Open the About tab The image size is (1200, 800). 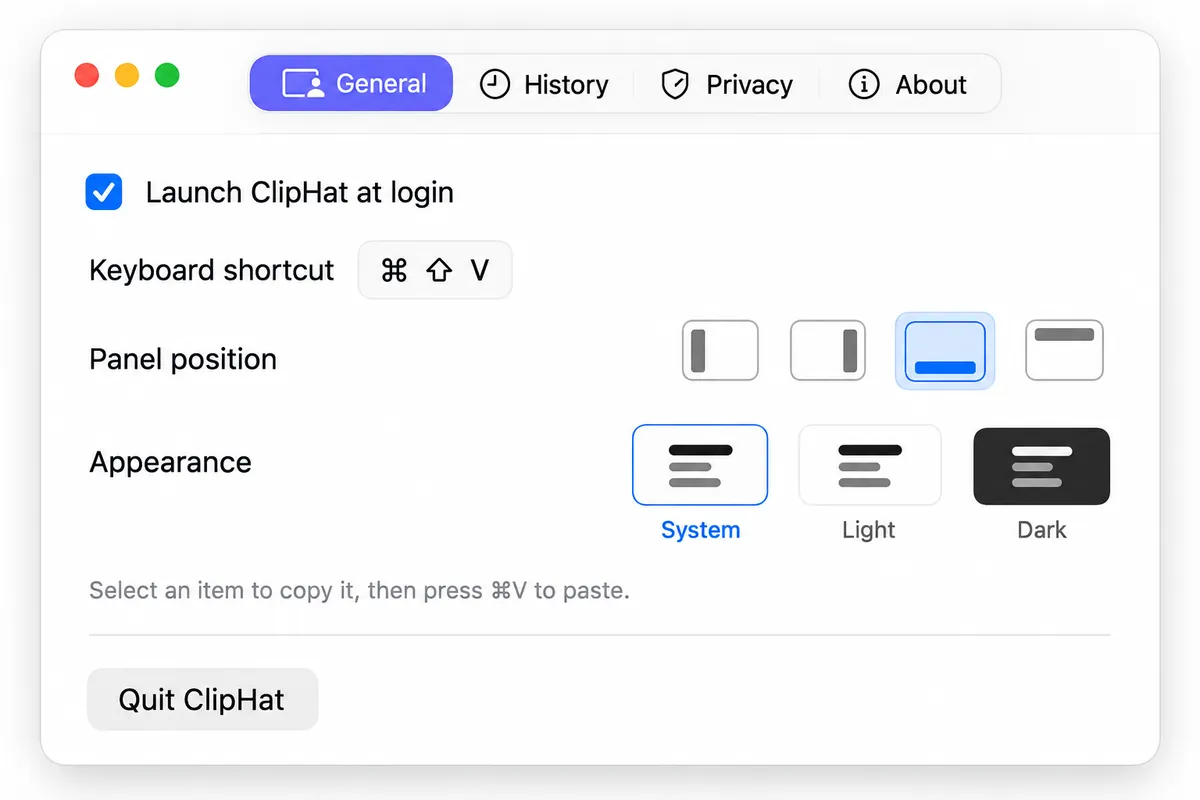(908, 84)
